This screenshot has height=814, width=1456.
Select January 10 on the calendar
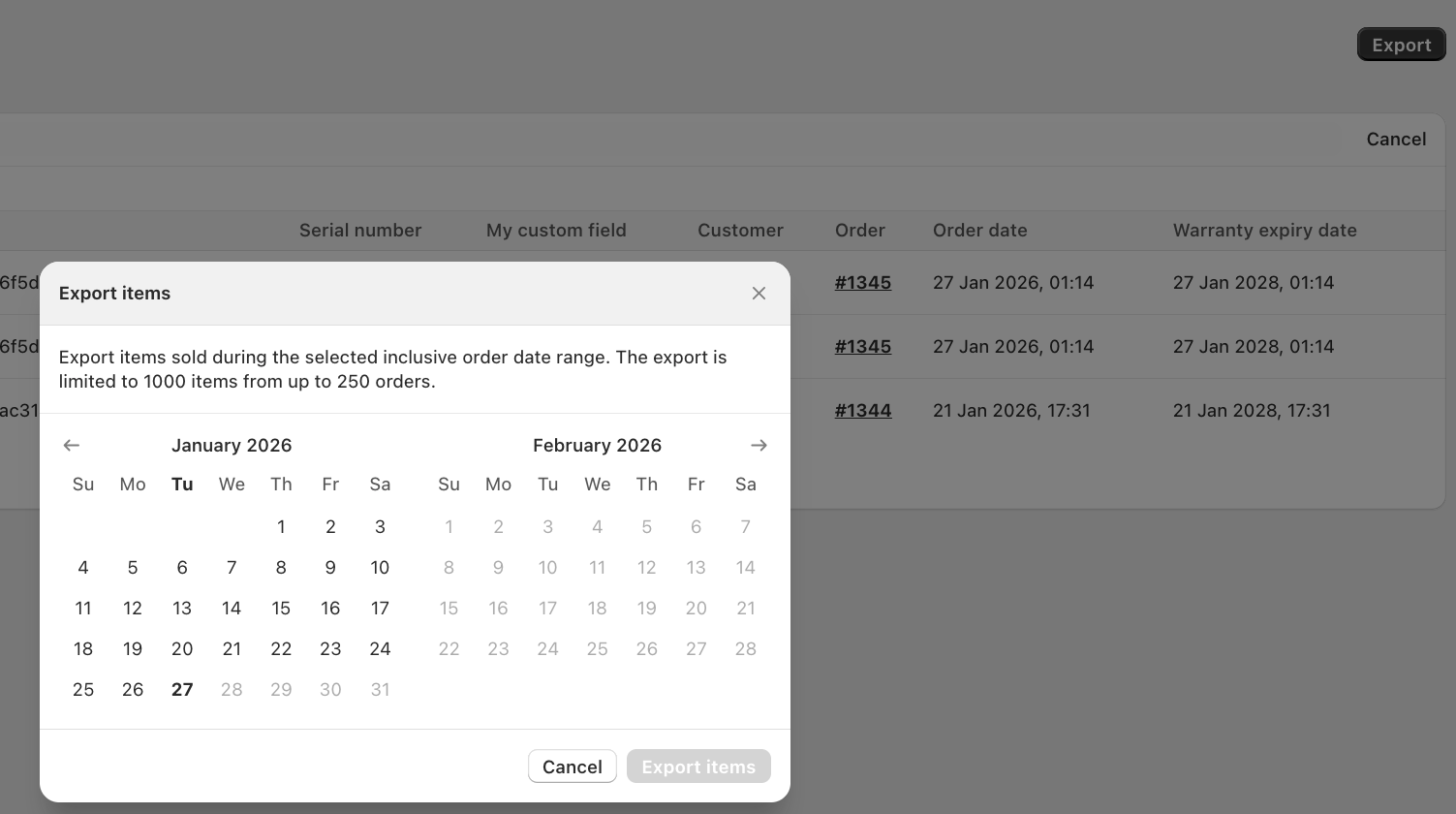[x=380, y=568]
